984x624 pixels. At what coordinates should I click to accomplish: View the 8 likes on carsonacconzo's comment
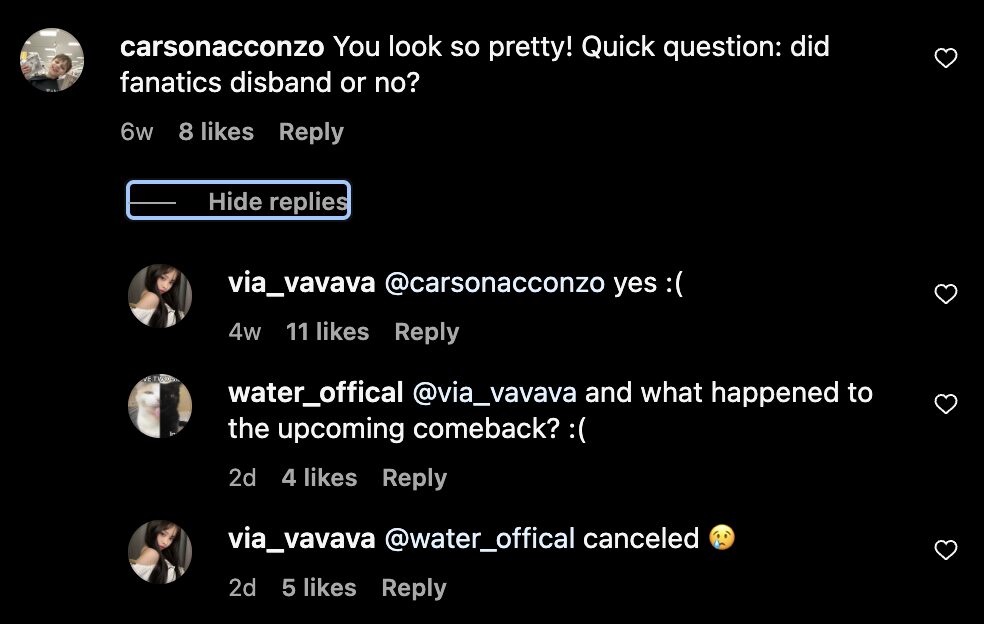(216, 132)
